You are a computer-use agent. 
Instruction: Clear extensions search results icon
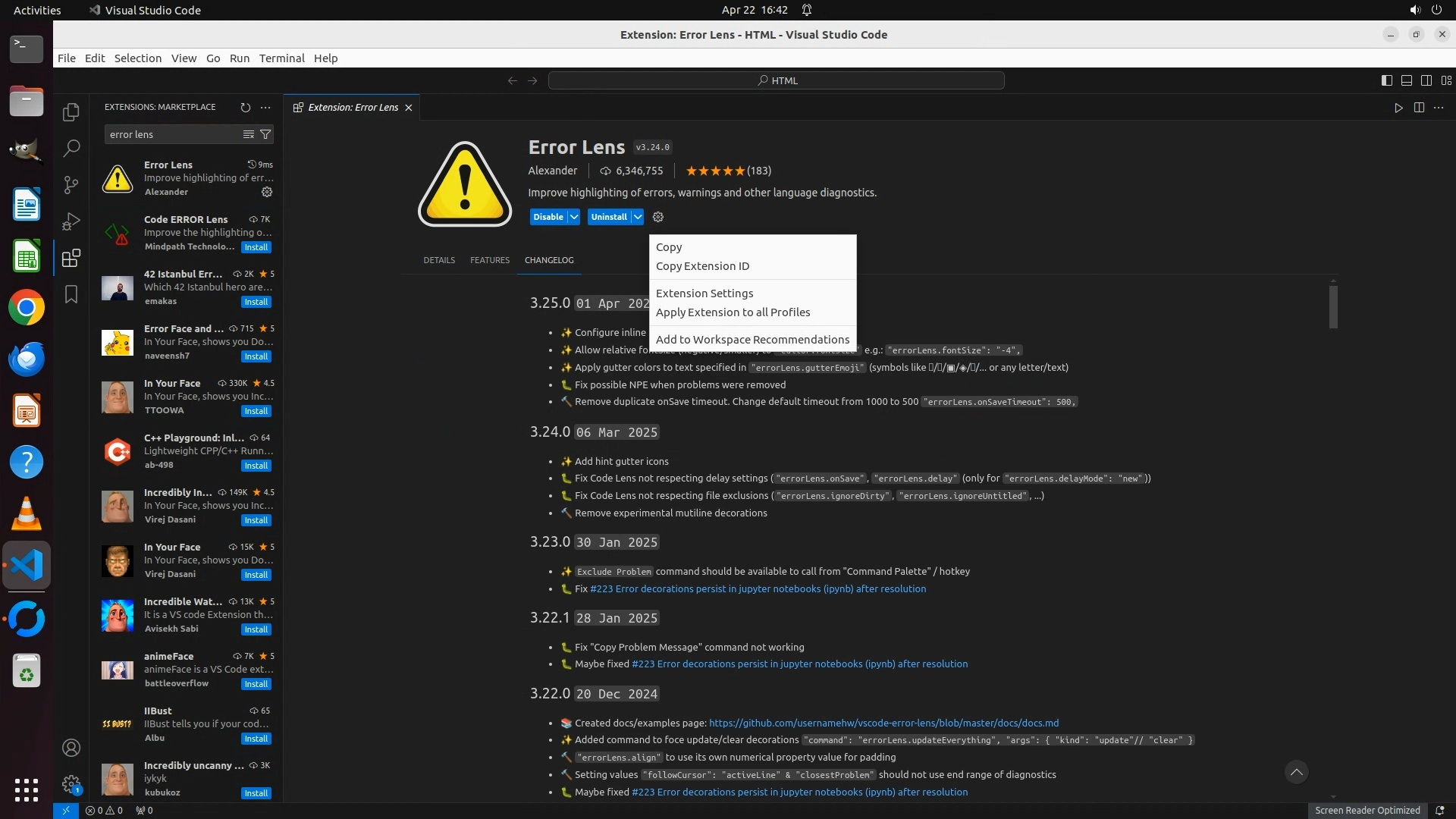(x=248, y=134)
